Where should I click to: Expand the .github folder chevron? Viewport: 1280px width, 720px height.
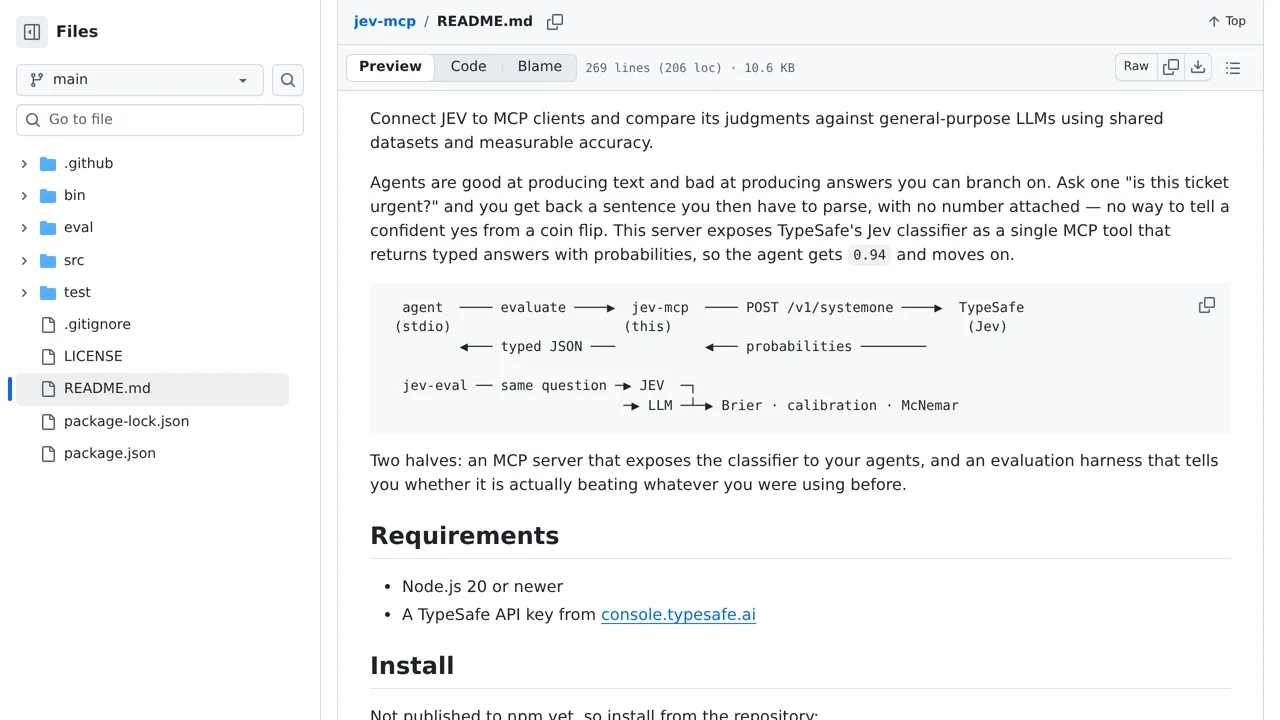tap(24, 164)
